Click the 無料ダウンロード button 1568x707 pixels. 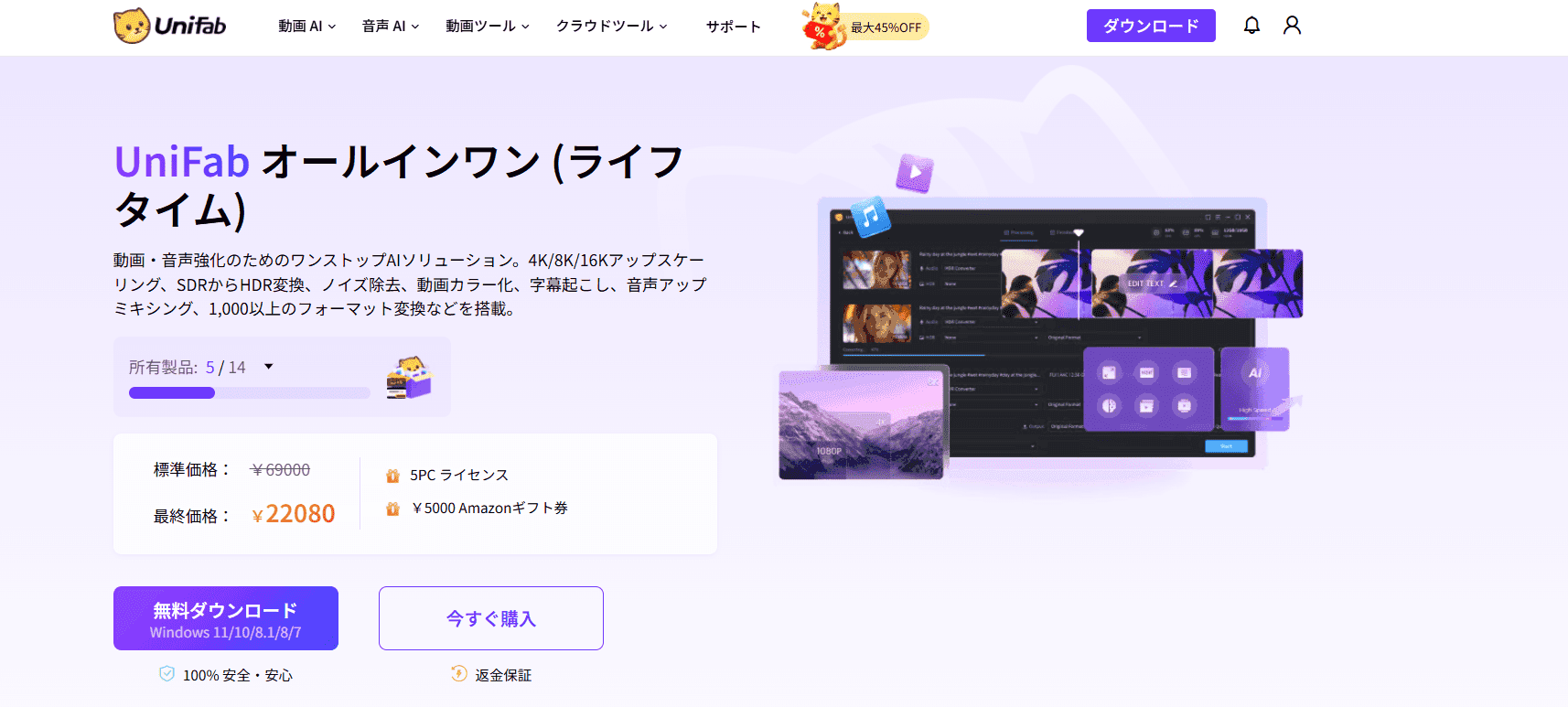point(226,618)
